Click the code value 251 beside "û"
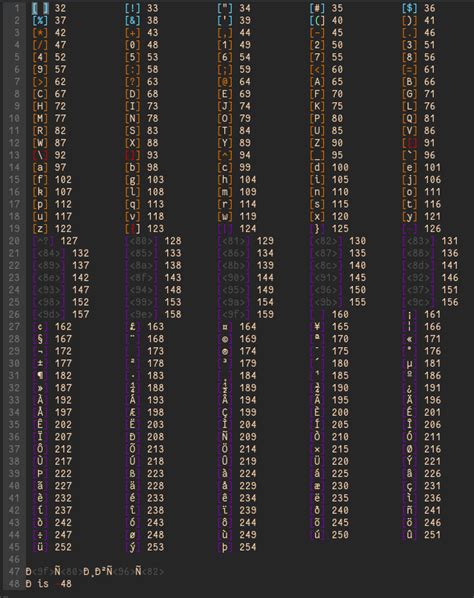474x598 pixels. click(x=432, y=535)
